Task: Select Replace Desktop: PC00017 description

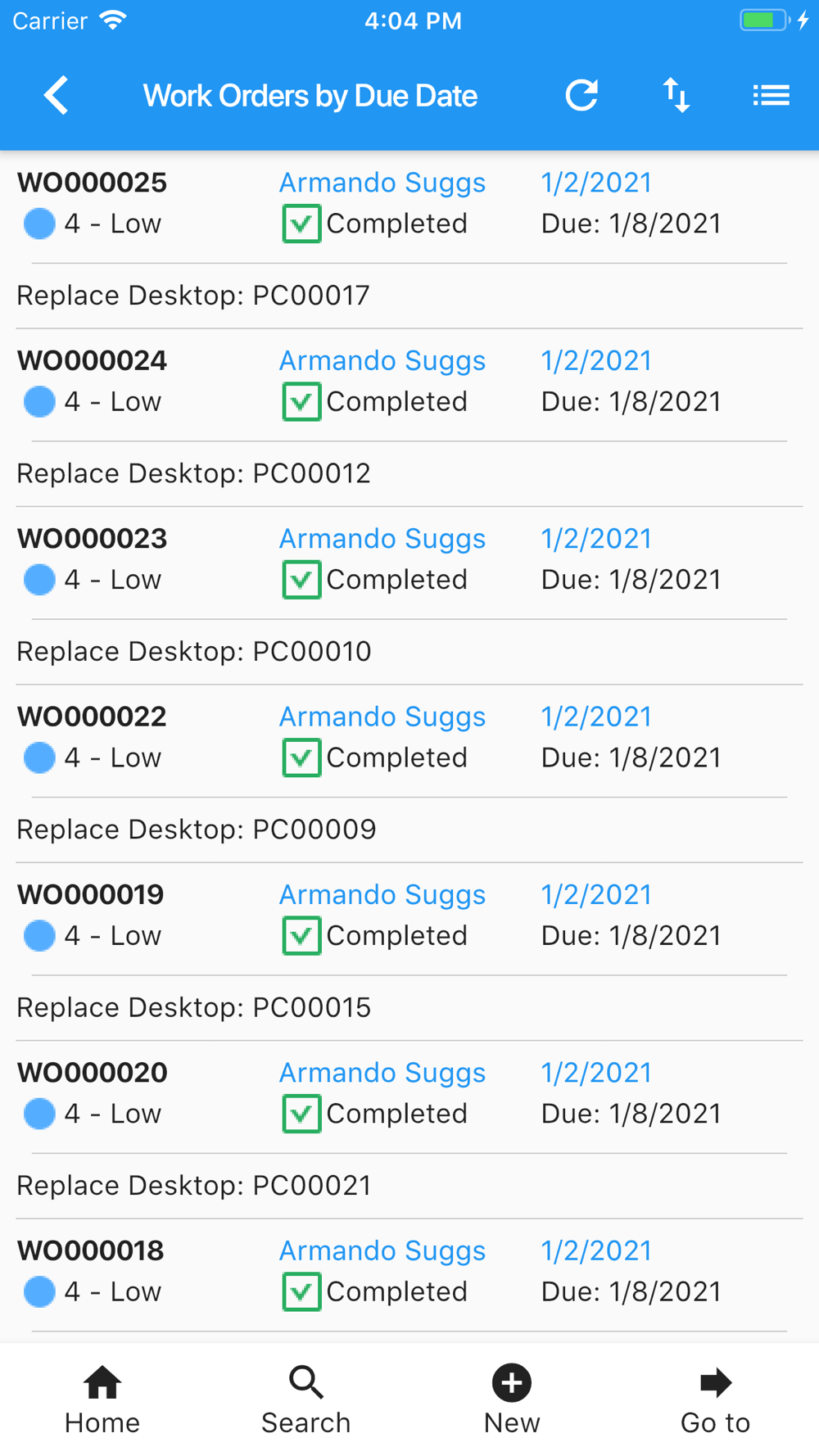Action: tap(193, 296)
